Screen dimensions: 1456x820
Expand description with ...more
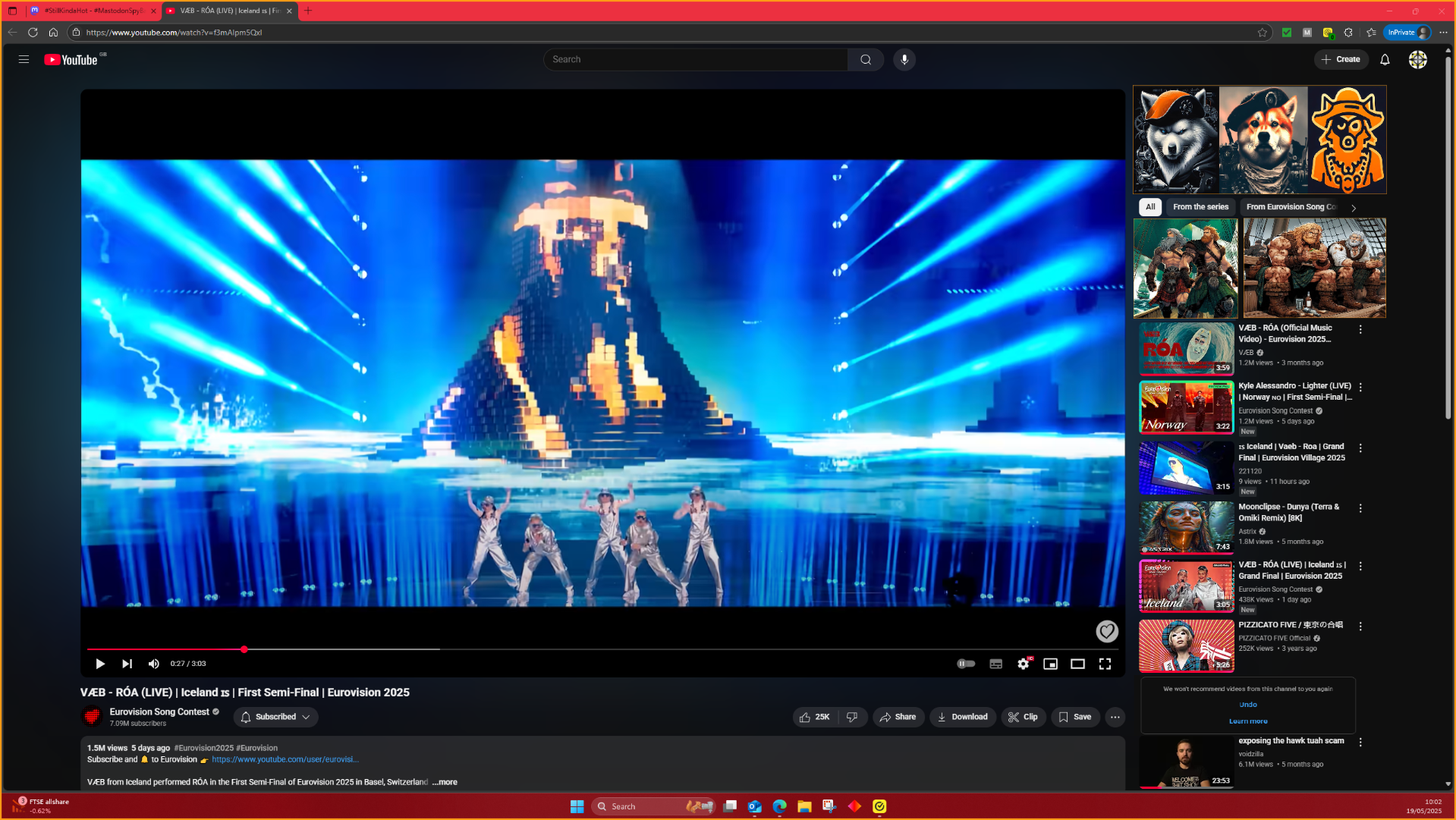pos(445,782)
